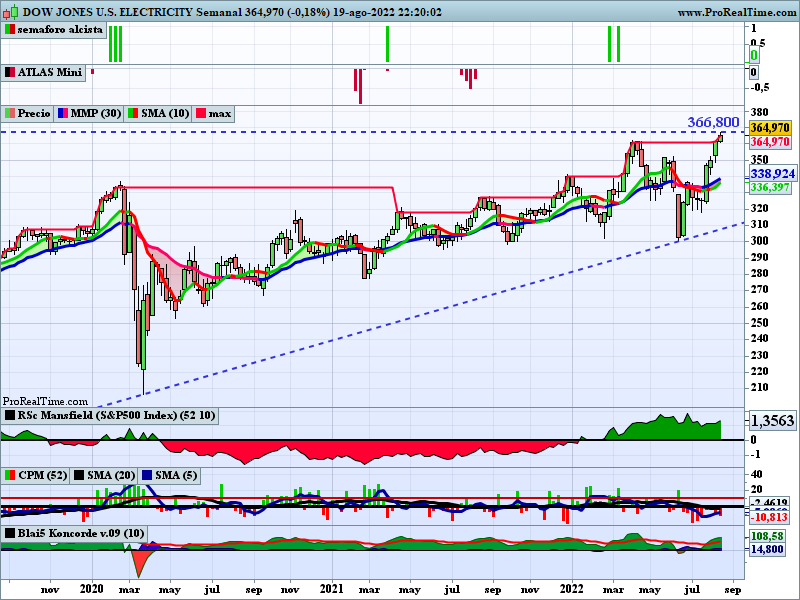The image size is (800, 600).
Task: Open the semaforo alcista indicator label
Action: click(x=54, y=30)
